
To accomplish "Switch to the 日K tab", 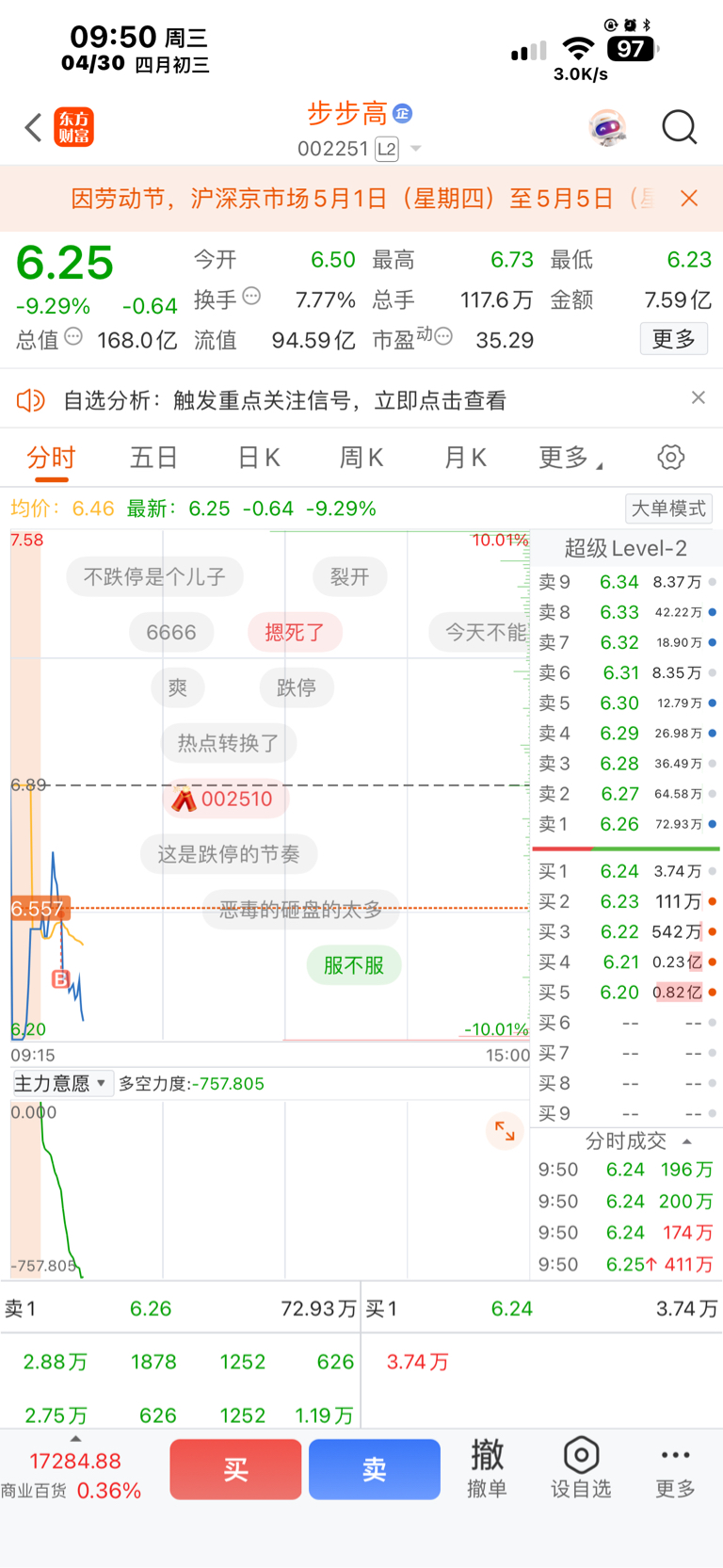I will [258, 459].
